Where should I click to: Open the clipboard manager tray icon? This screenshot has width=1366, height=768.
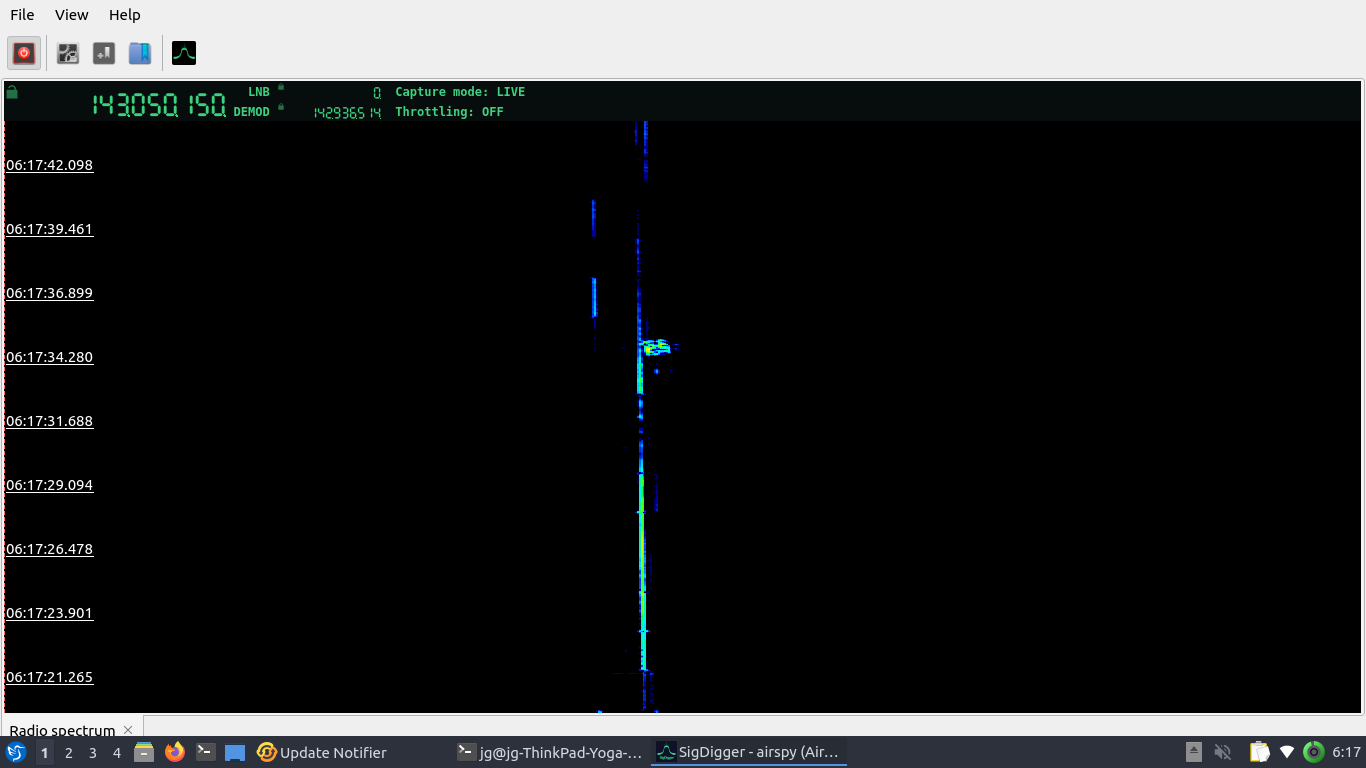coord(1259,752)
